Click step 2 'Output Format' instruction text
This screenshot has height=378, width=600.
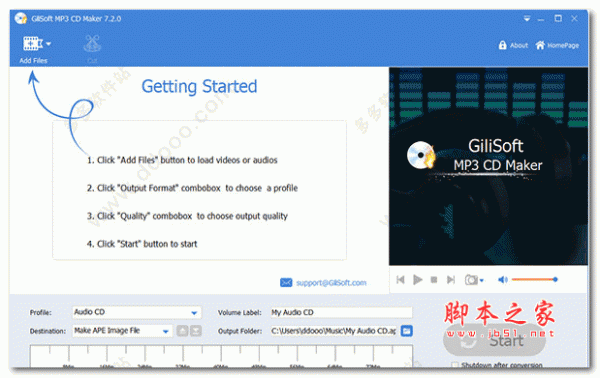point(192,188)
